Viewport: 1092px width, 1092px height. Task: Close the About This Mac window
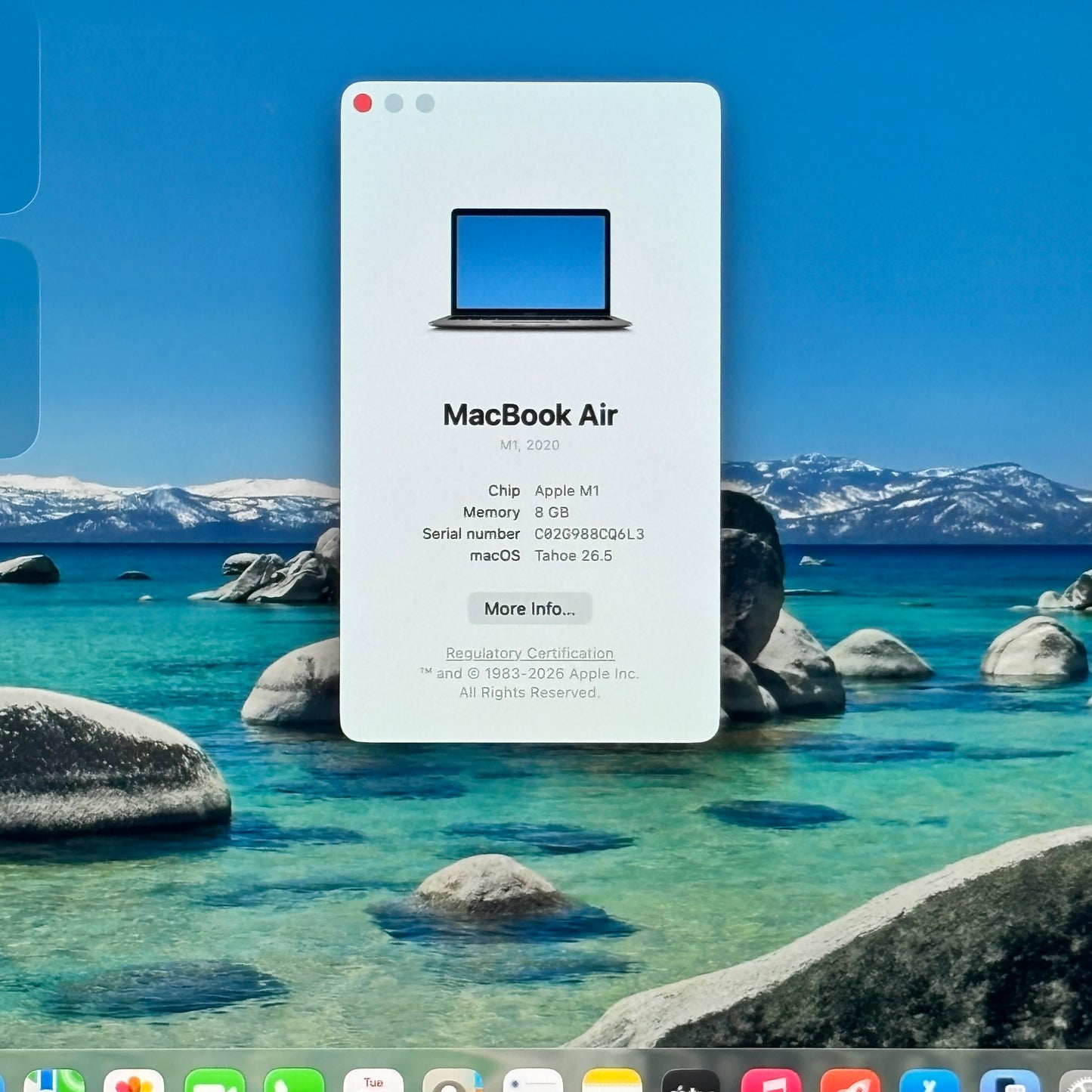363,104
